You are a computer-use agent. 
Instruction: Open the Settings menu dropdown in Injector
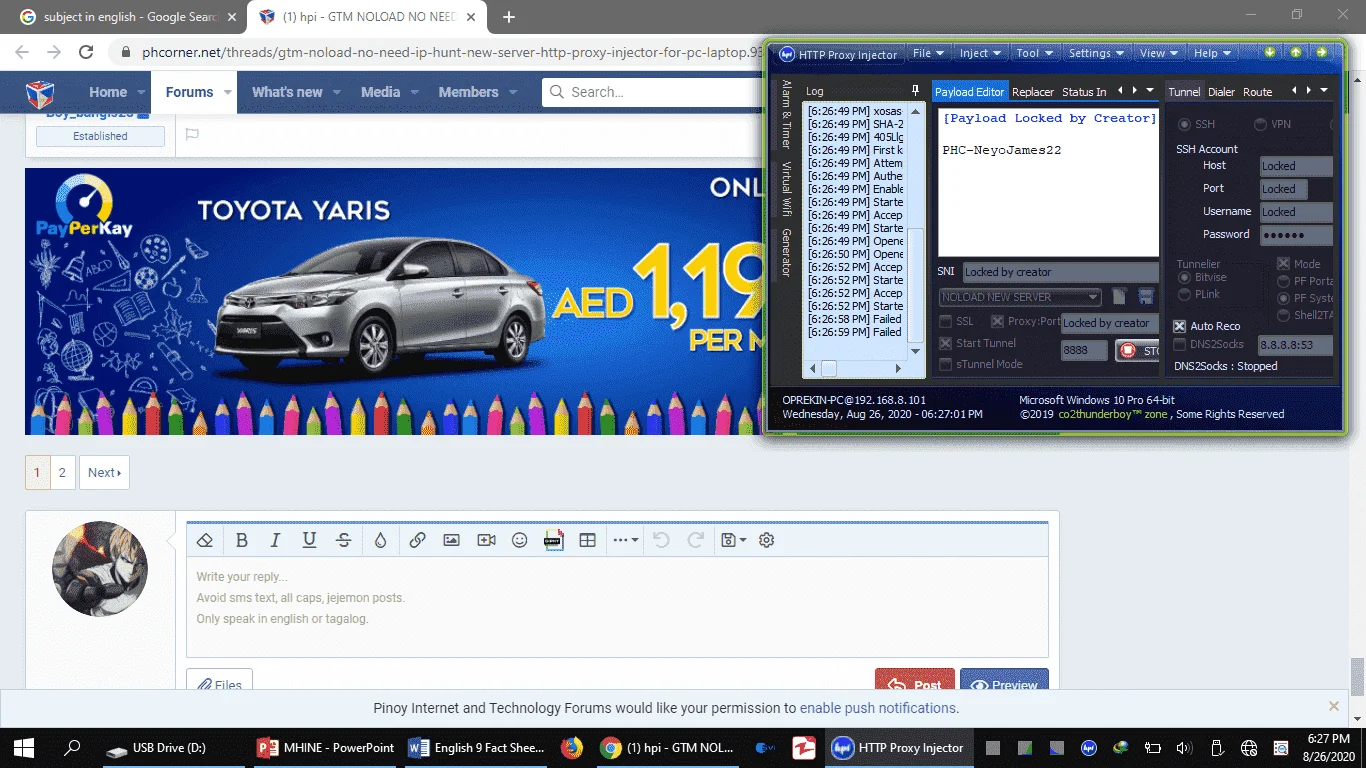1095,53
